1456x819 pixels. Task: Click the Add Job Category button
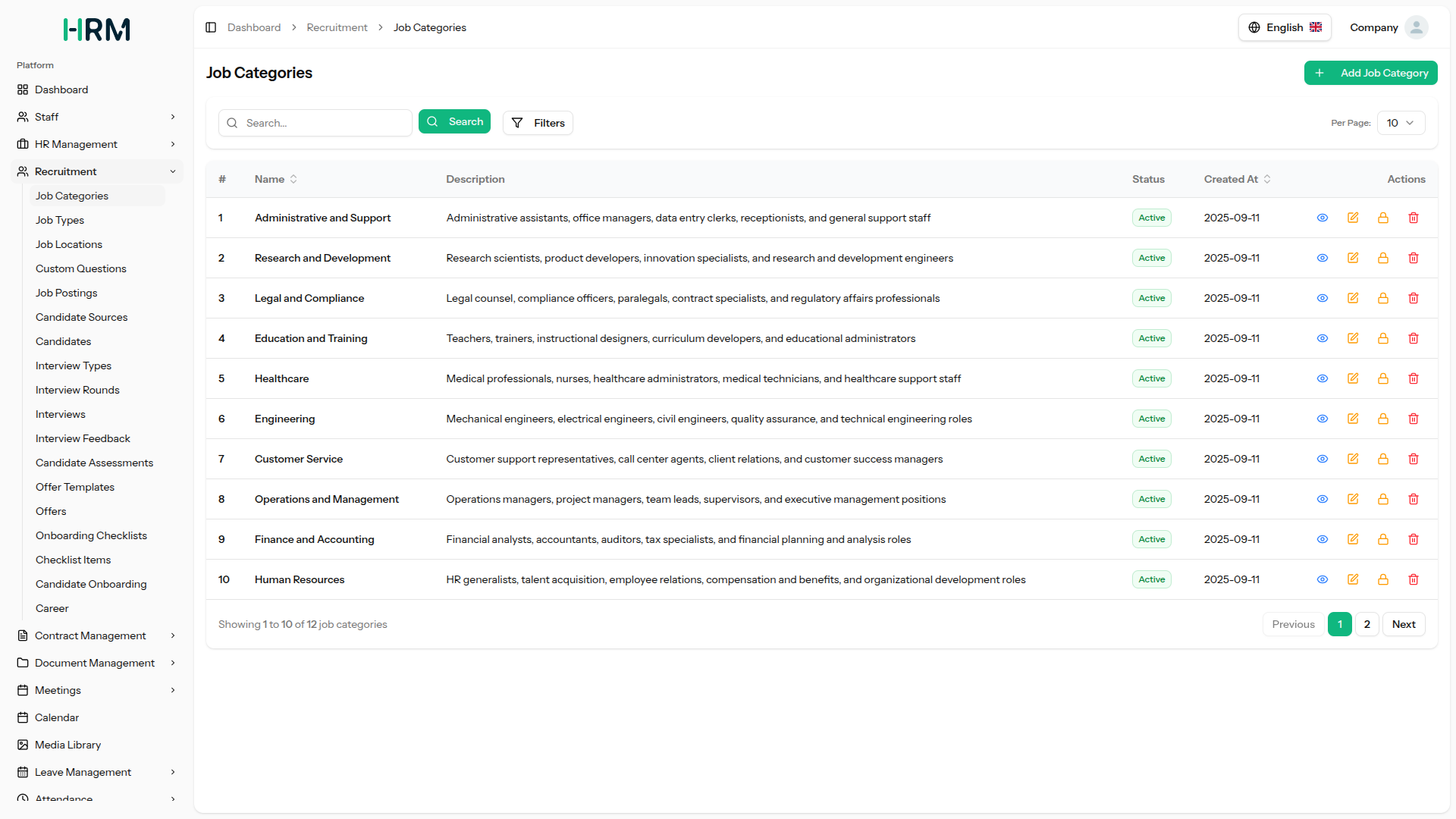(x=1370, y=73)
